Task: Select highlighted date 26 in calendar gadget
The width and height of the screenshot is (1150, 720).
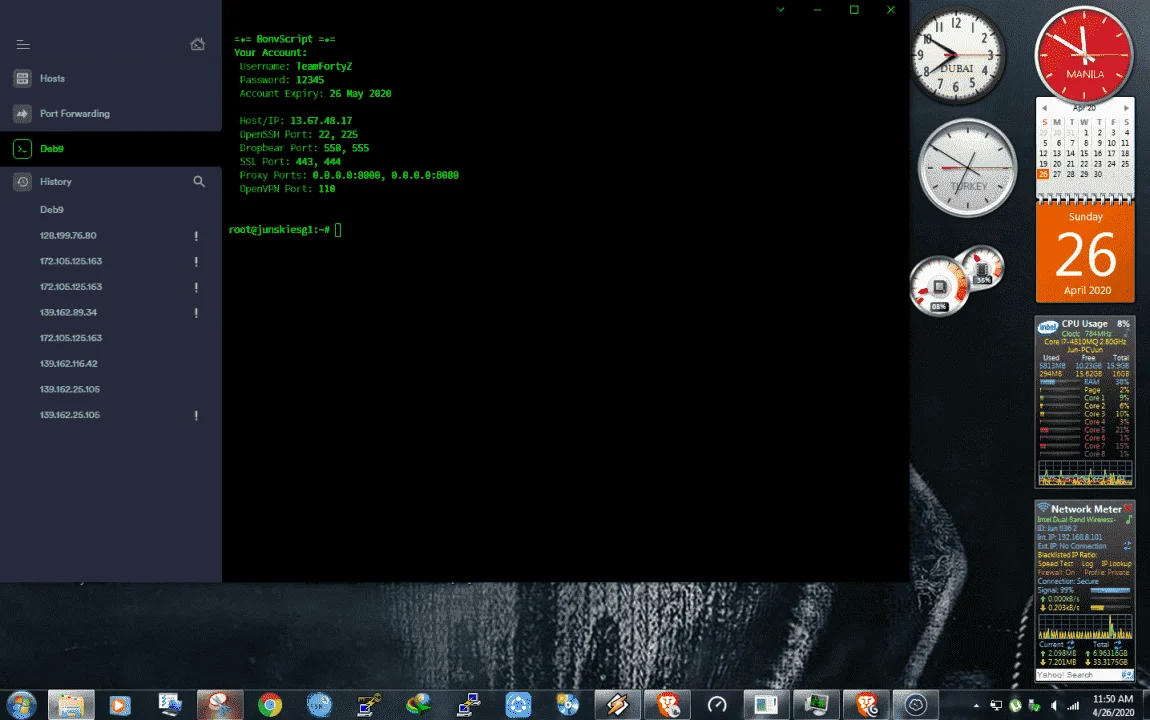Action: tap(1043, 175)
